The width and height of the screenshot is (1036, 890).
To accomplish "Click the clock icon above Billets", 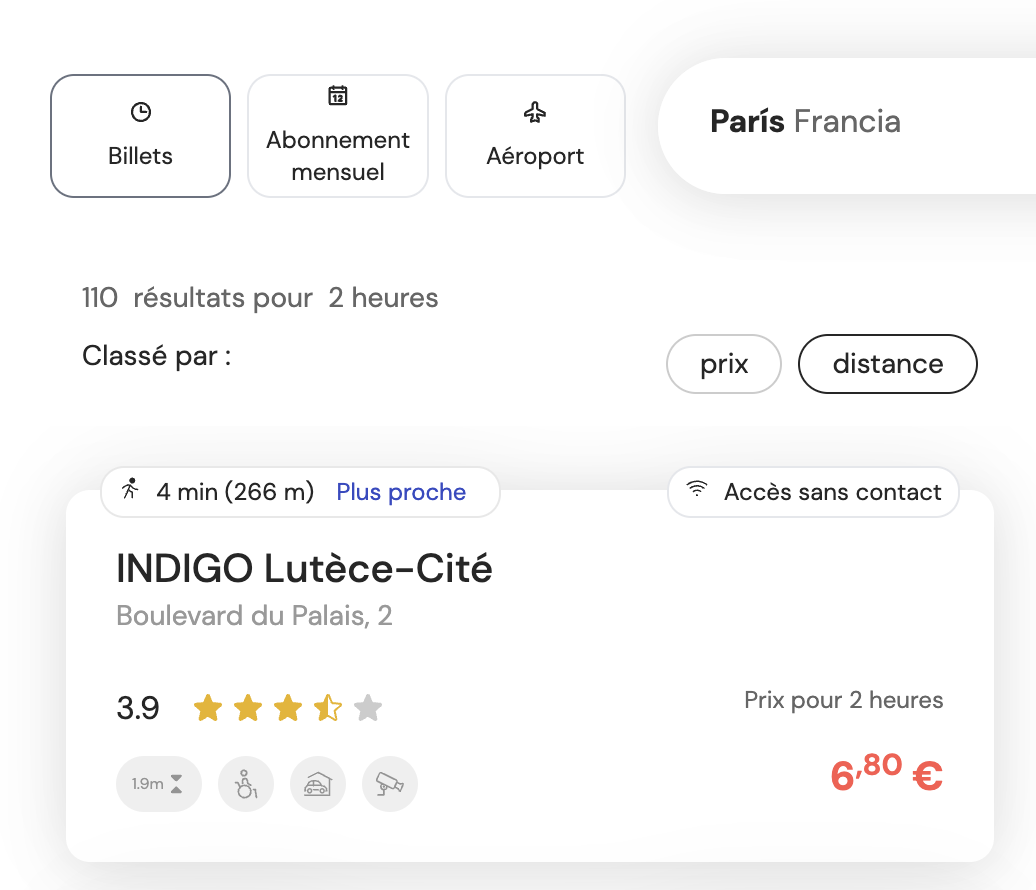I will 140,110.
